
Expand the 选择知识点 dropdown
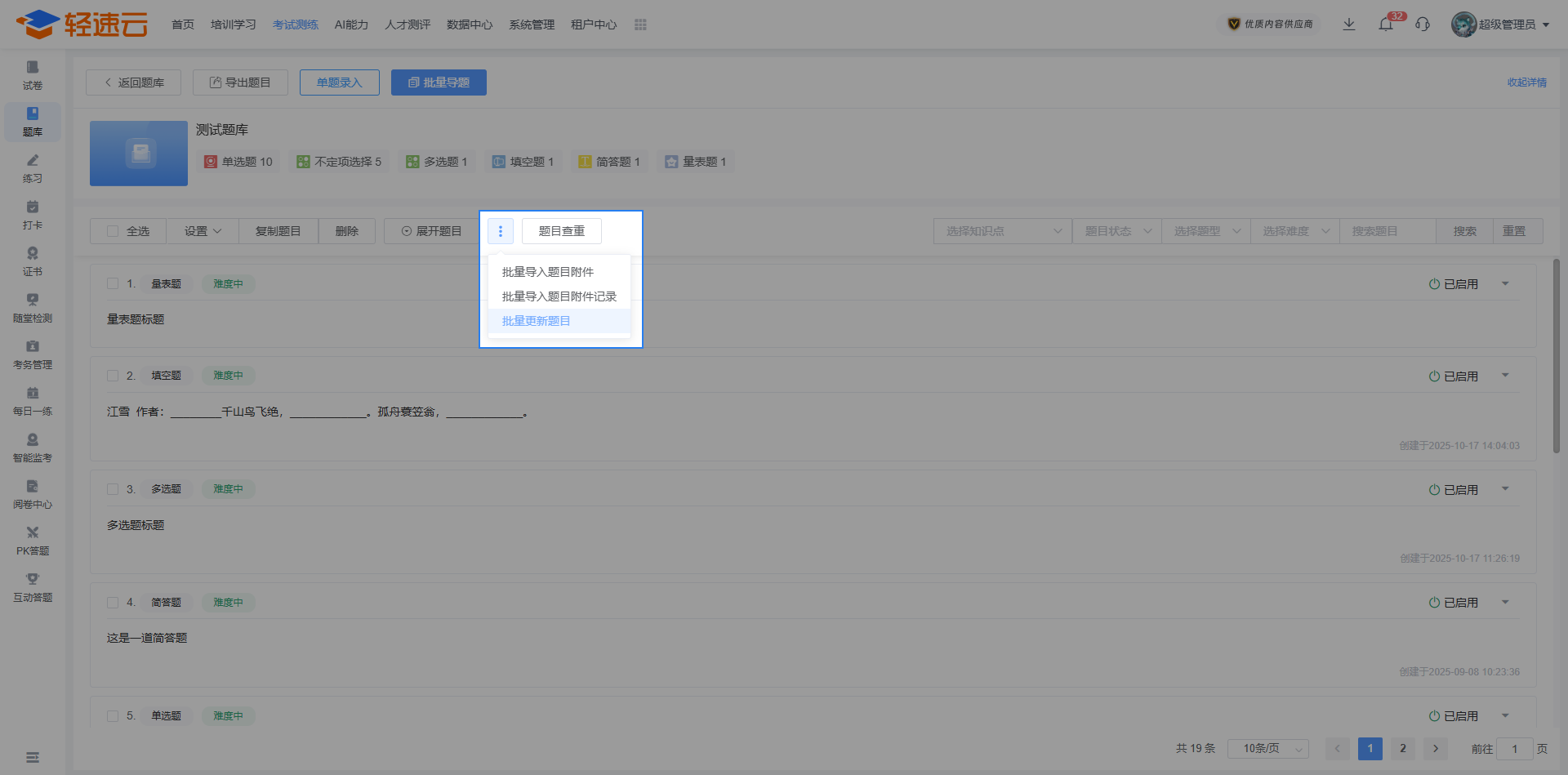point(1002,231)
